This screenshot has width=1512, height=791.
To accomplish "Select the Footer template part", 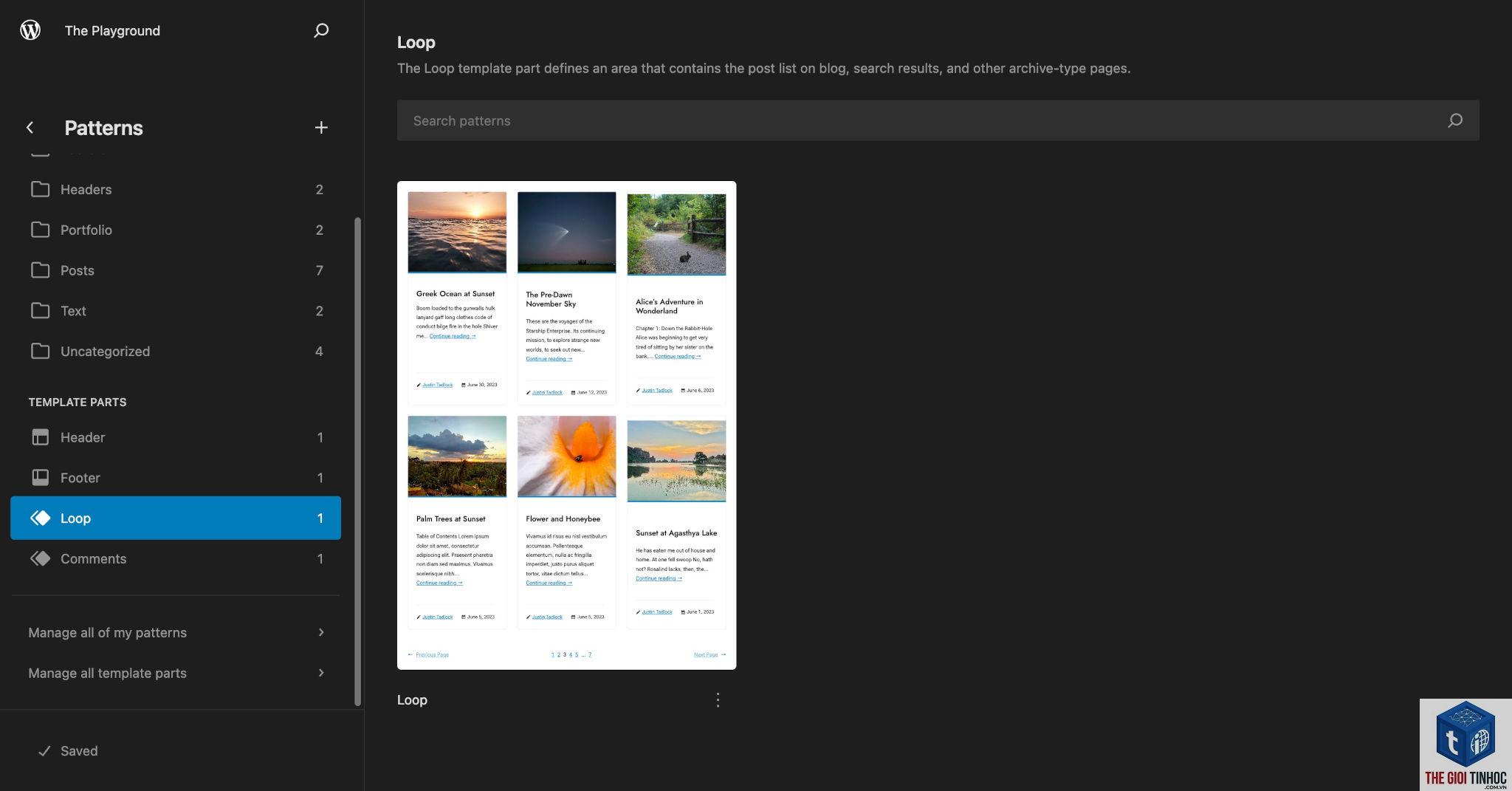I will pos(176,478).
